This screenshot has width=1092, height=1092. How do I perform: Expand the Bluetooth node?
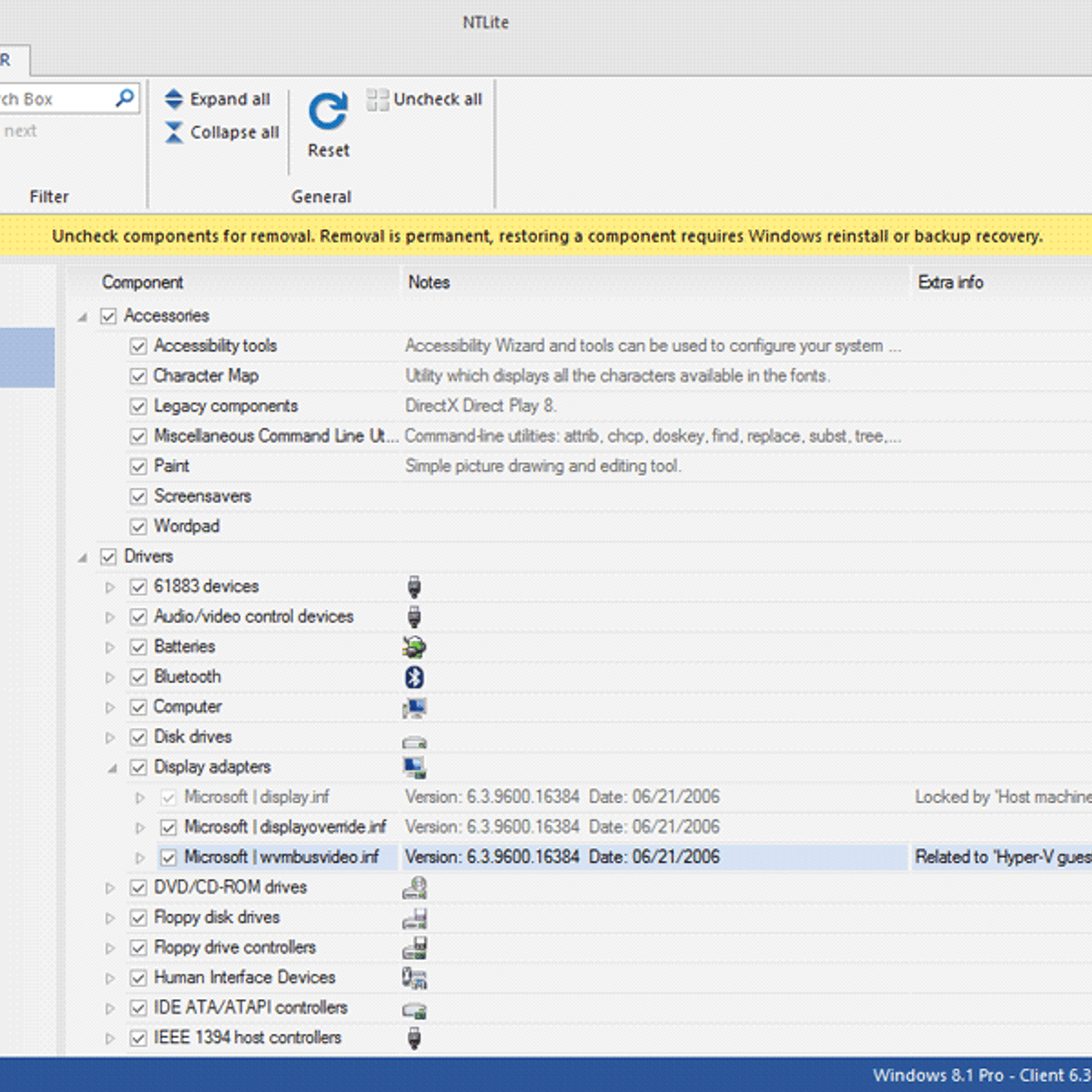[110, 677]
